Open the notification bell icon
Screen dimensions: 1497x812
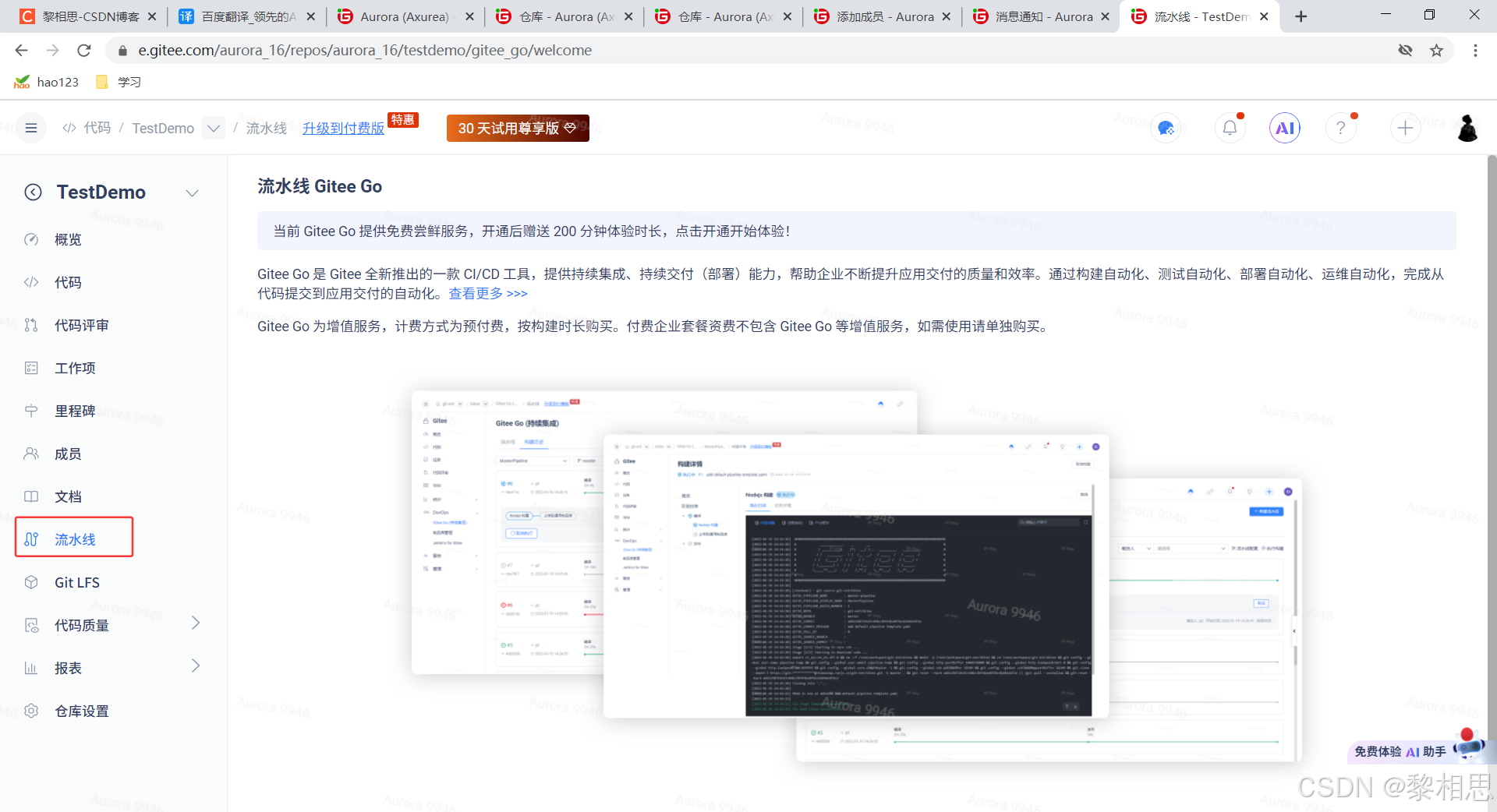point(1230,128)
